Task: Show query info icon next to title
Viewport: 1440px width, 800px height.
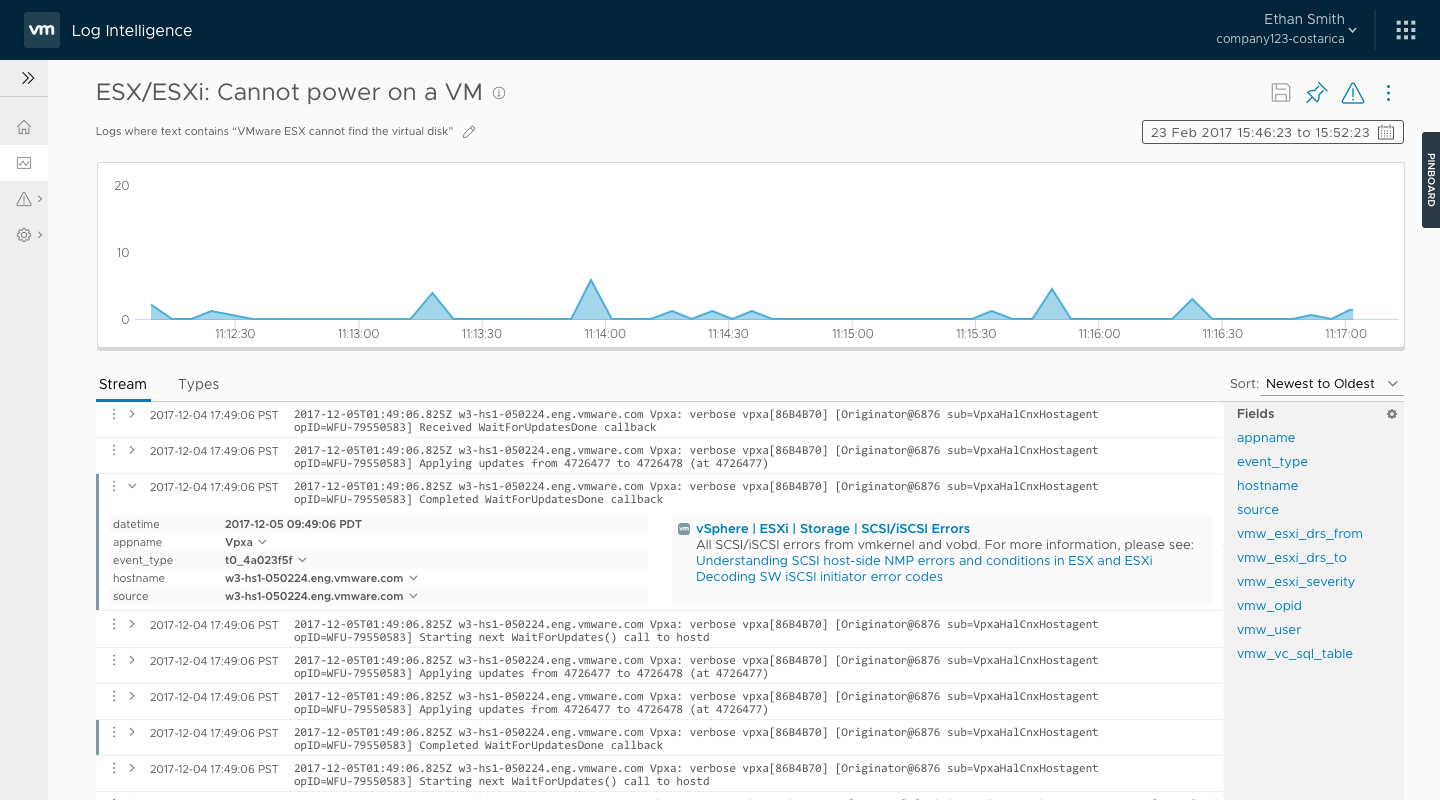Action: pos(499,93)
